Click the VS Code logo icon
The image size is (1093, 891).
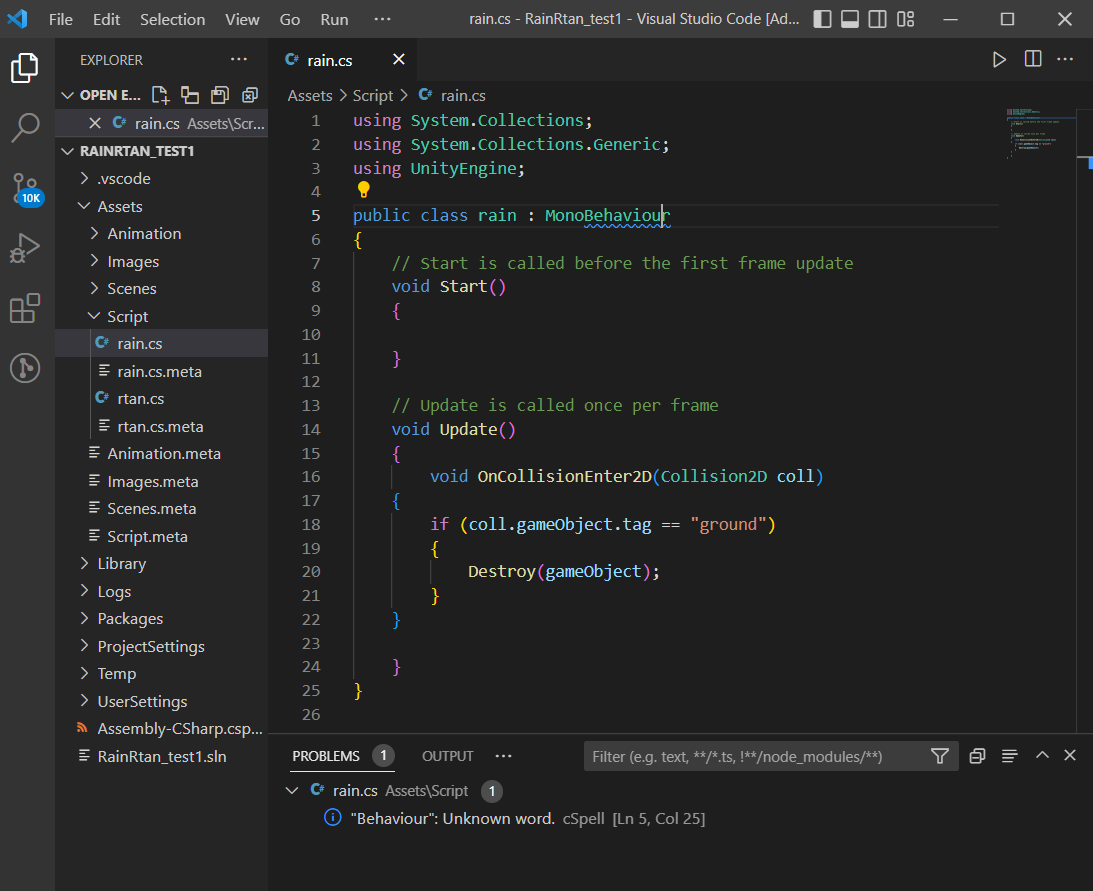17,19
